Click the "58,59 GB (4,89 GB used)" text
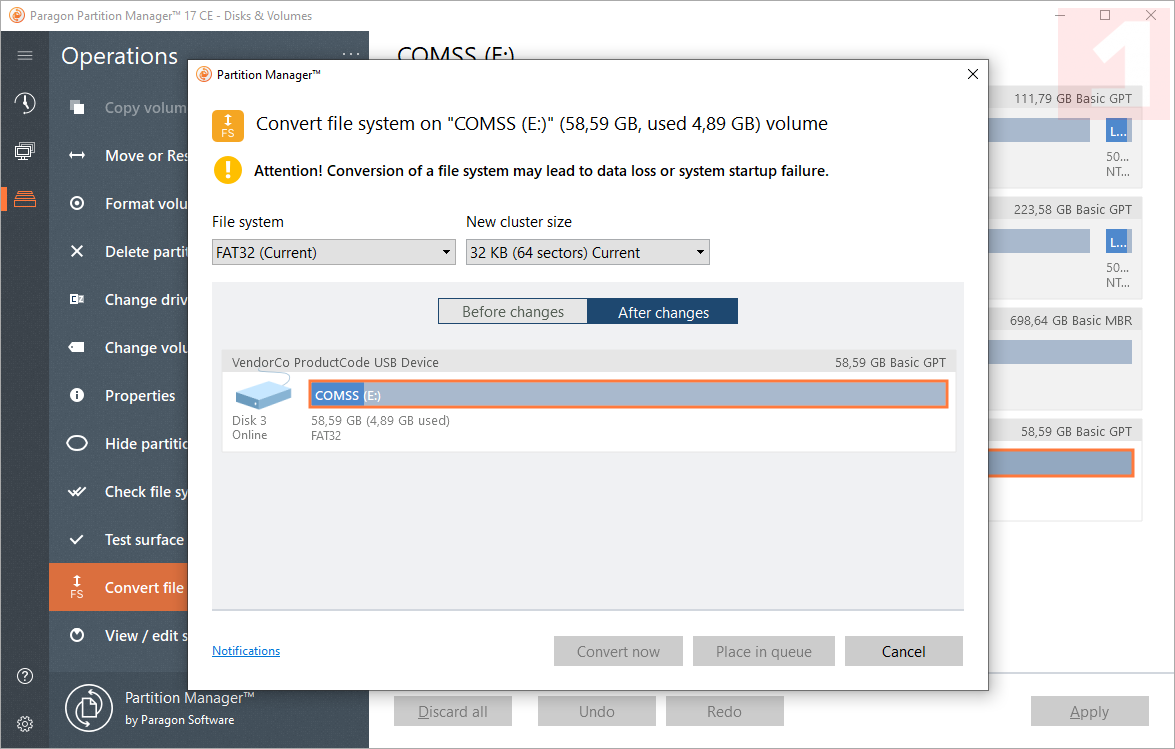The image size is (1175, 749). point(380,421)
